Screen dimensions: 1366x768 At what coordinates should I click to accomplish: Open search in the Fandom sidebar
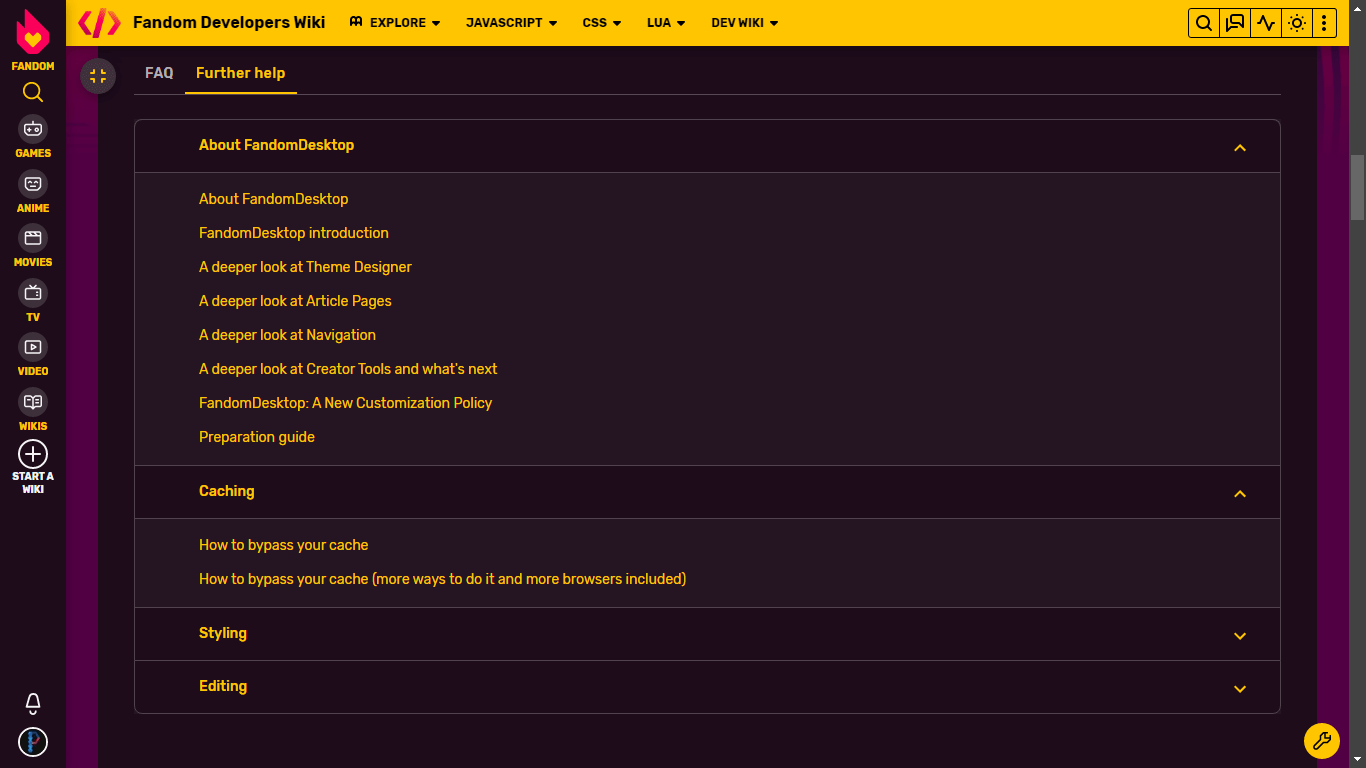pyautogui.click(x=33, y=93)
